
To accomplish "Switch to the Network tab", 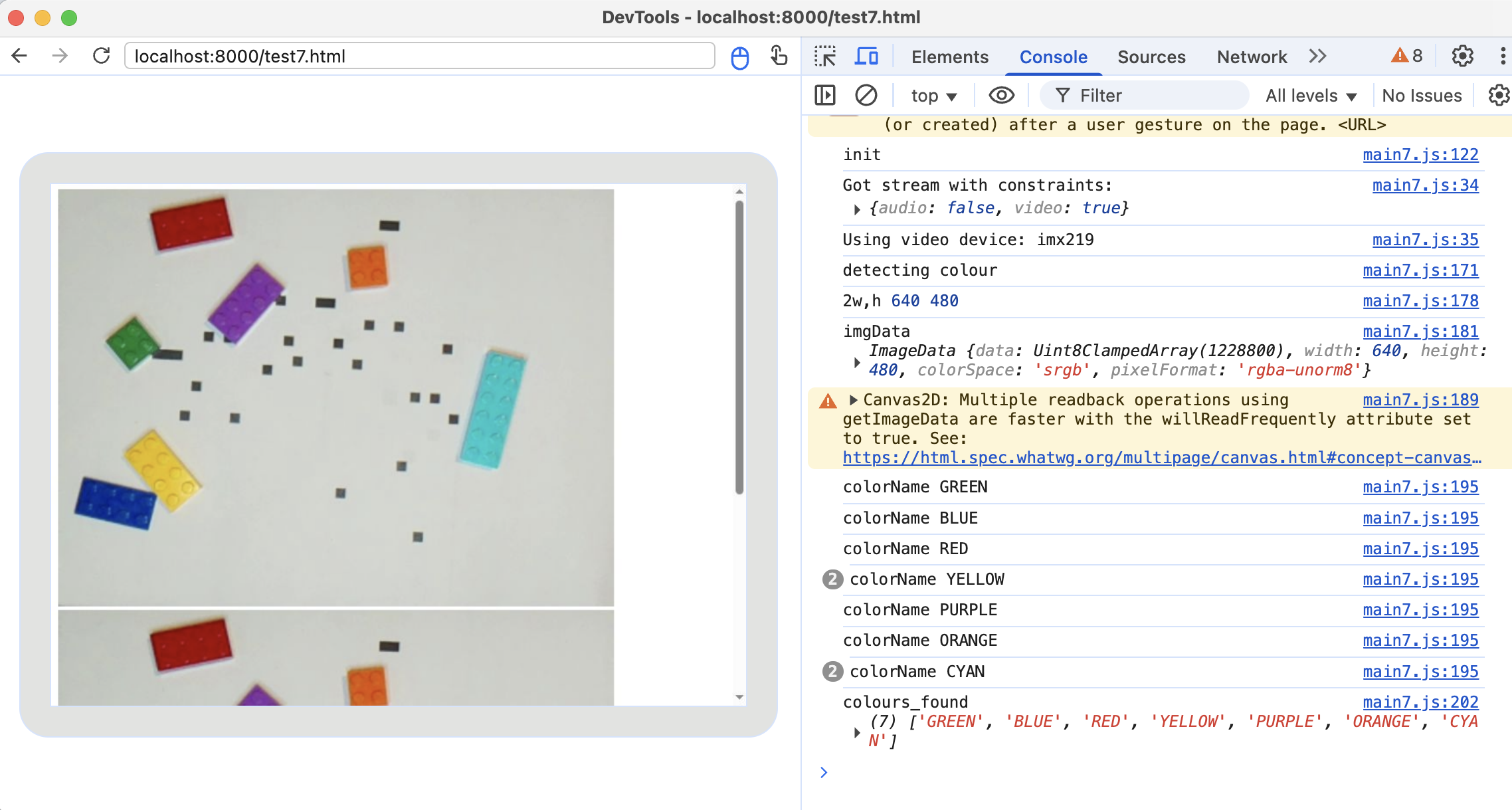I will click(x=1252, y=57).
